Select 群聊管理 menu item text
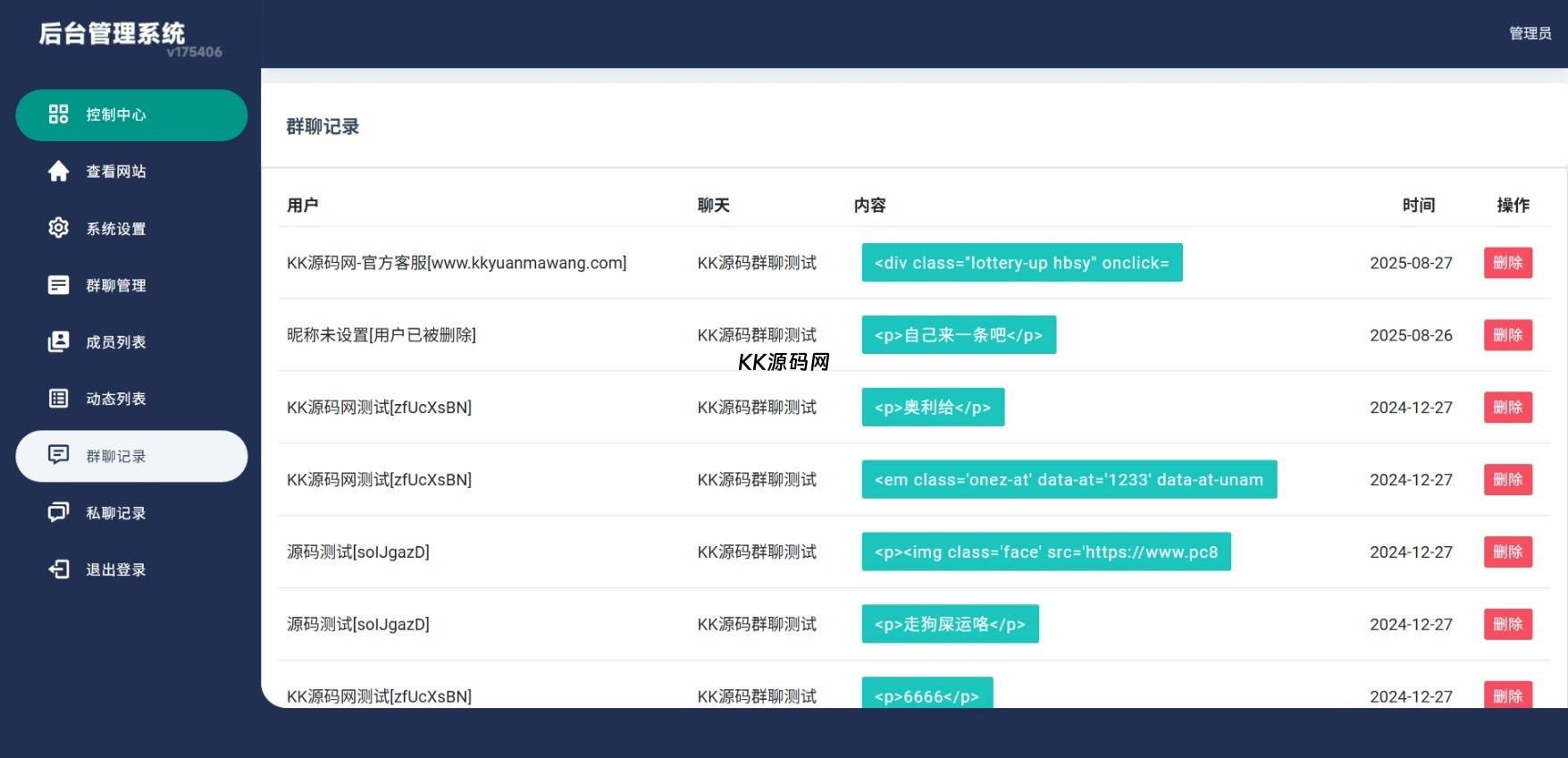The height and width of the screenshot is (758, 1568). click(x=116, y=286)
